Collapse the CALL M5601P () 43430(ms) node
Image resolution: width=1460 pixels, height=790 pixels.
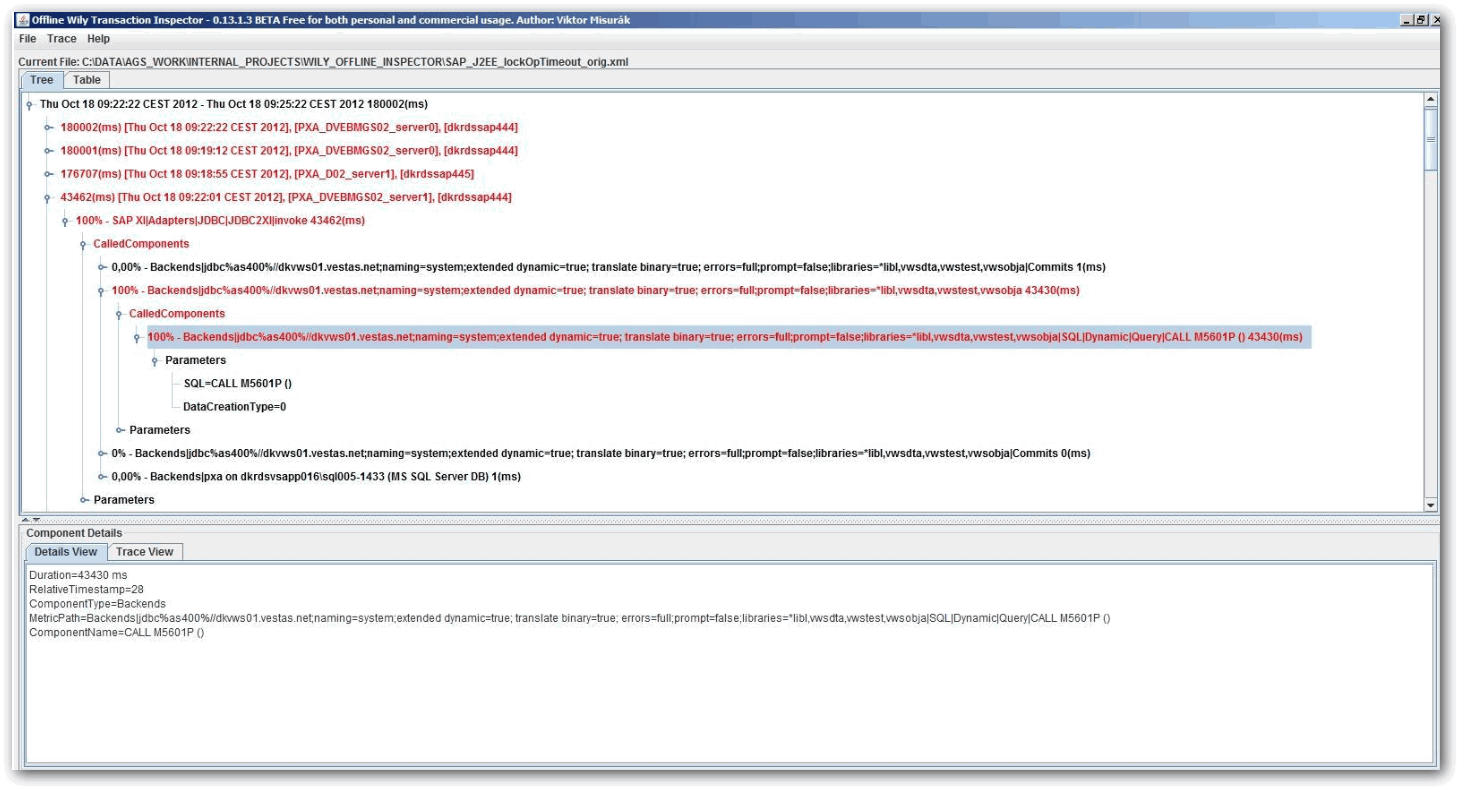click(x=137, y=337)
